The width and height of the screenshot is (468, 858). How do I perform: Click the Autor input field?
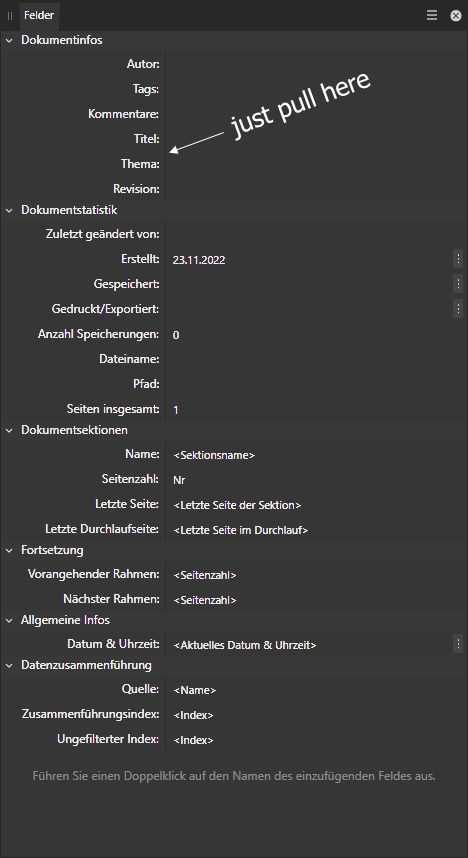pos(315,65)
